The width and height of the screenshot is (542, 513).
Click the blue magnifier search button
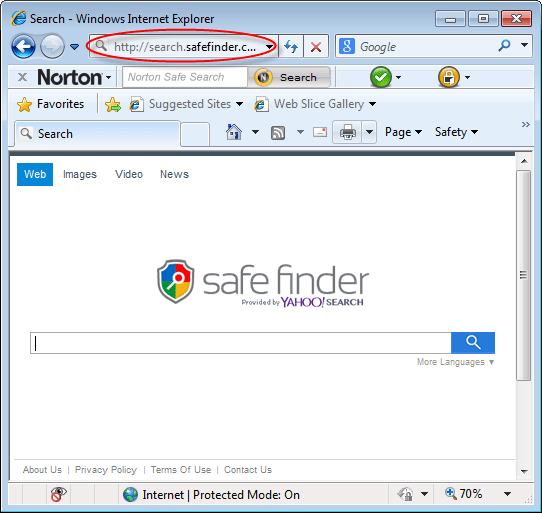click(x=473, y=343)
